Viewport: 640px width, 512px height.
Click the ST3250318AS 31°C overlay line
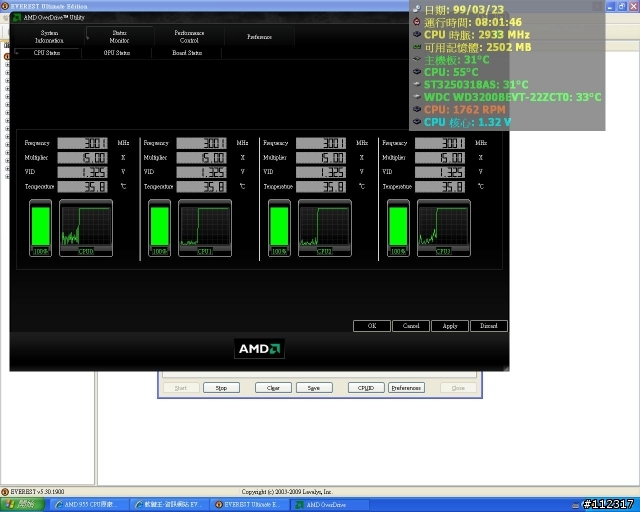click(476, 85)
